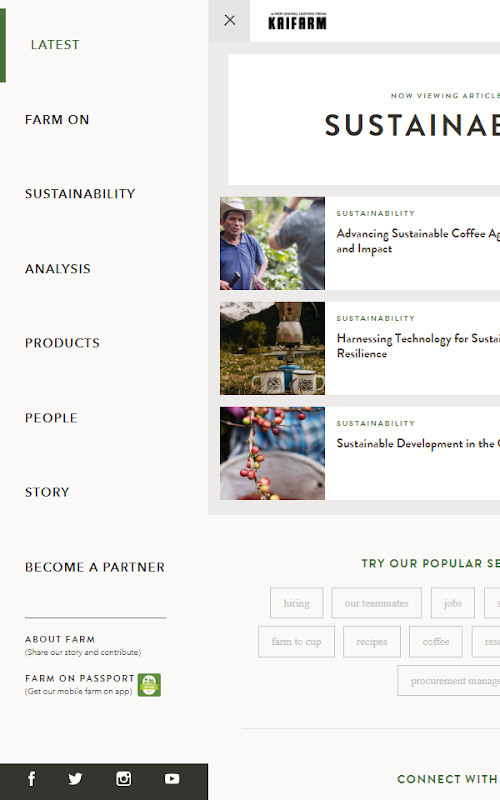Open Advancing Sustainable Coffee article title
Image resolution: width=500 pixels, height=800 pixels.
coord(418,241)
